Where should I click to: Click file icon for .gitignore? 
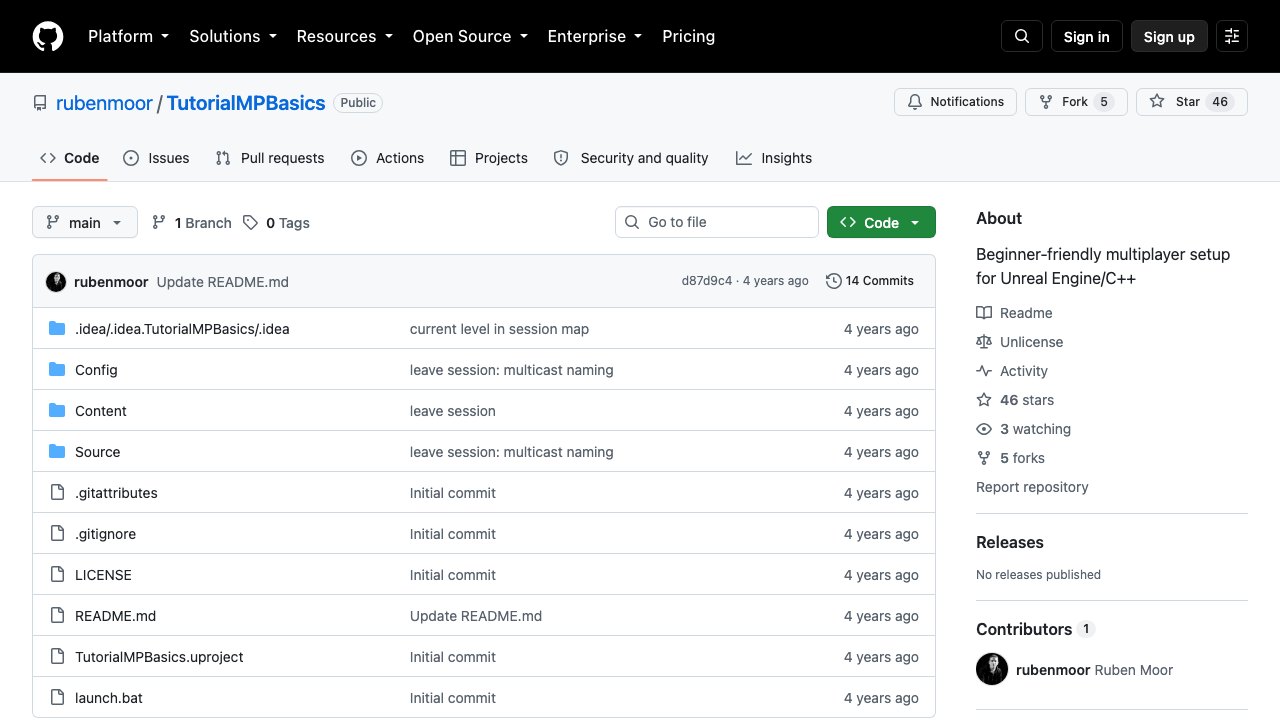point(57,534)
